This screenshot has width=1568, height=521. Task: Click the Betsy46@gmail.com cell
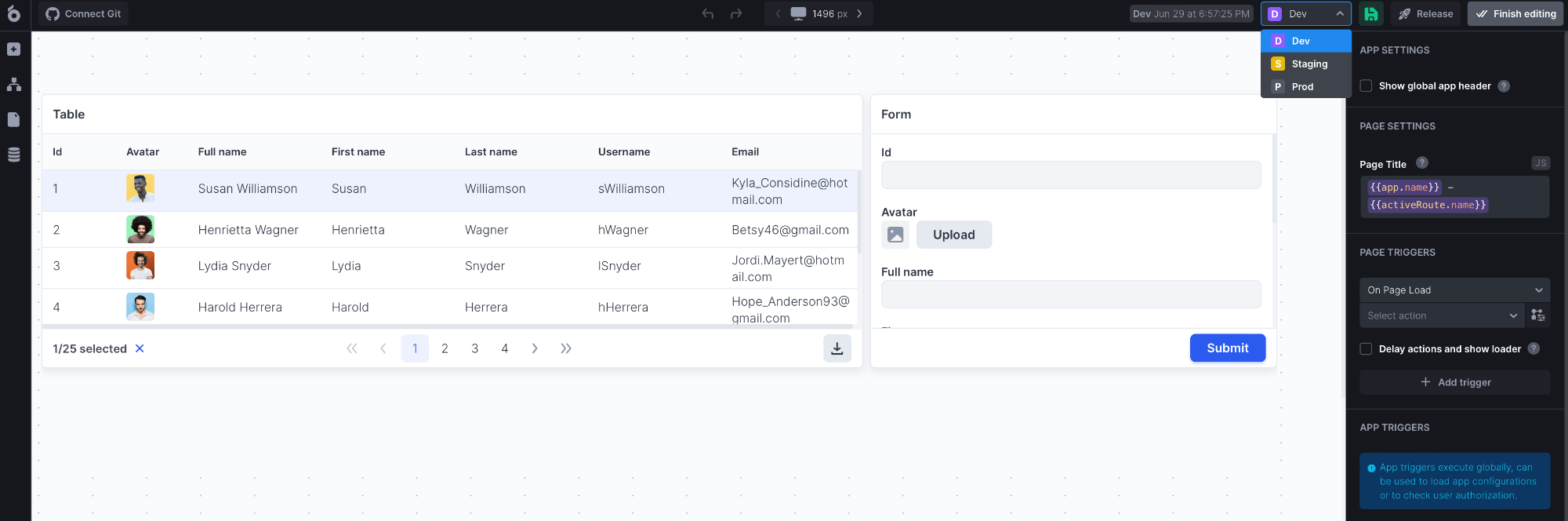(x=790, y=230)
